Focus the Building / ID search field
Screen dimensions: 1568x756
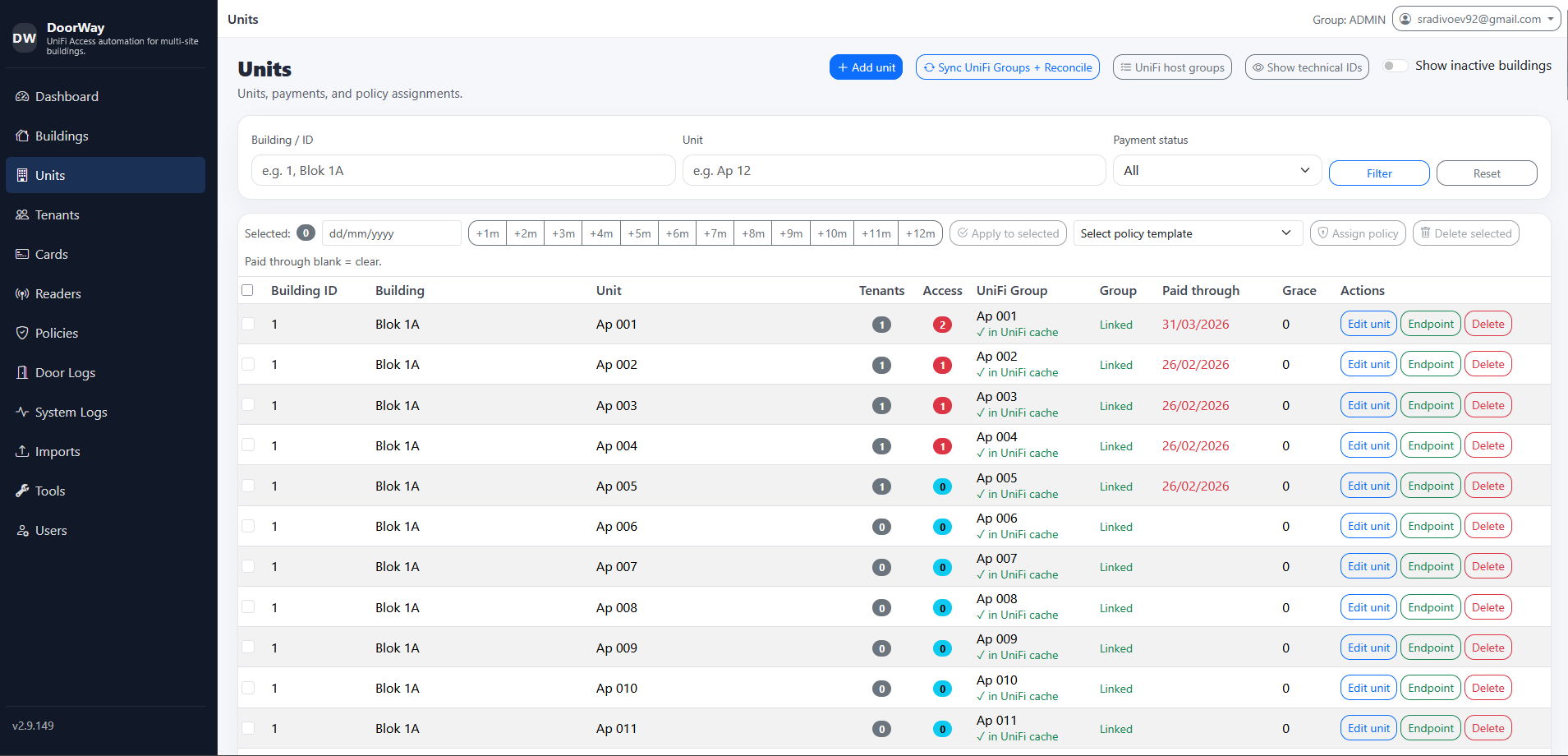click(463, 171)
